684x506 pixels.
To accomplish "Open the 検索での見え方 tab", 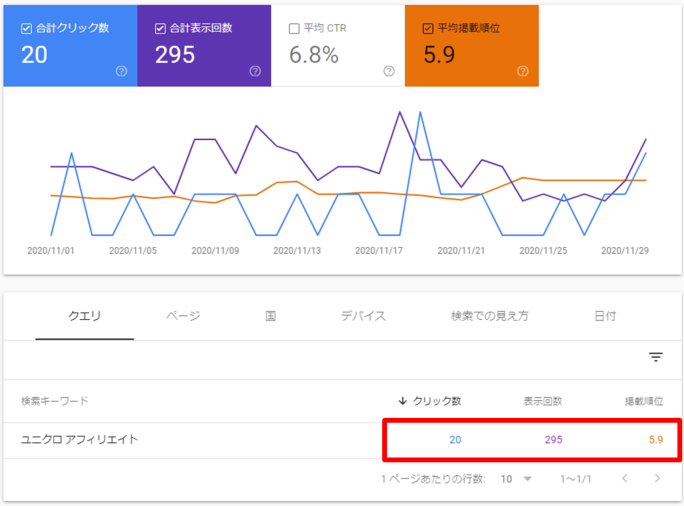I will 489,316.
